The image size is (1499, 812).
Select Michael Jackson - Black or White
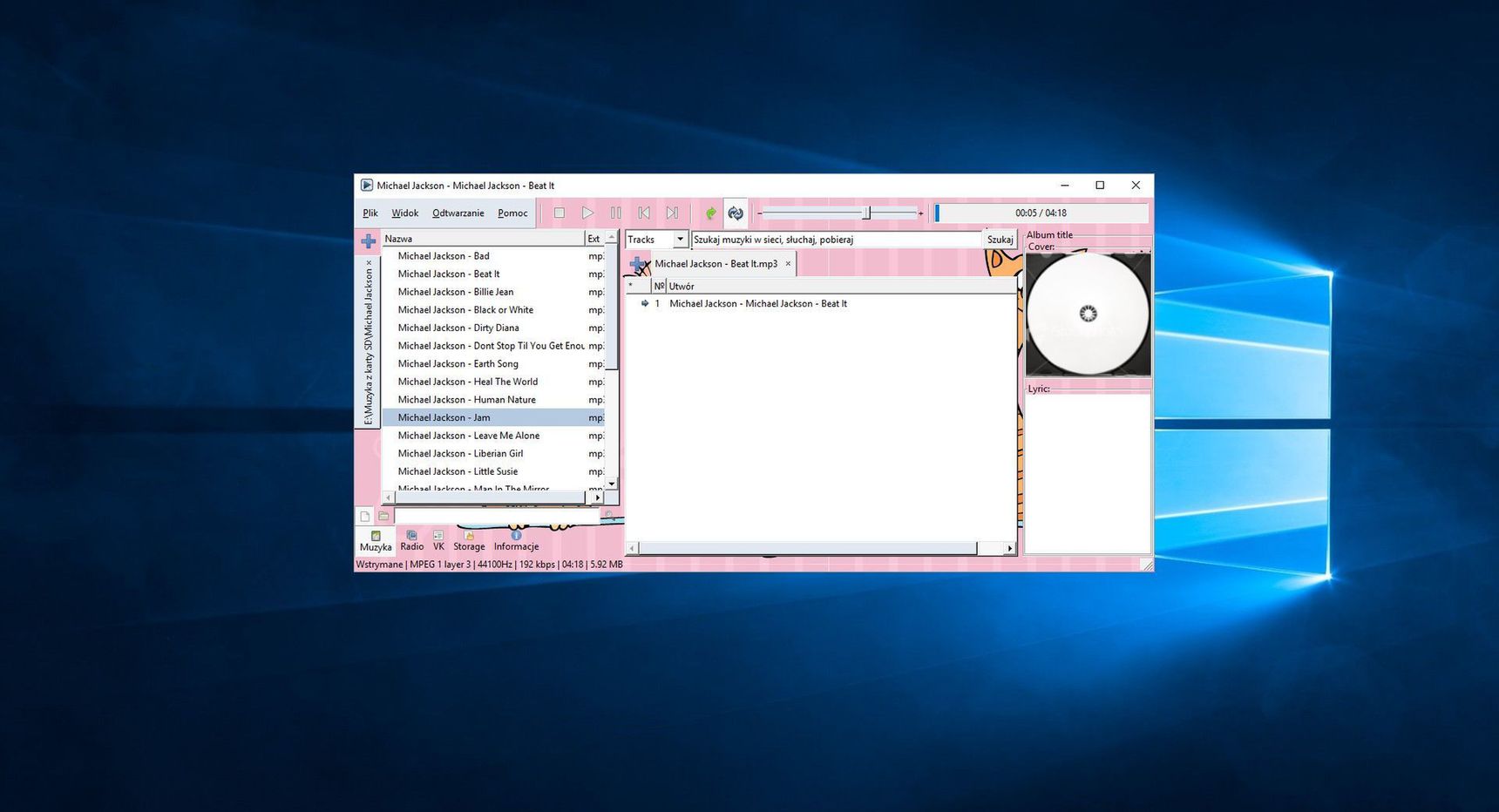coord(493,310)
